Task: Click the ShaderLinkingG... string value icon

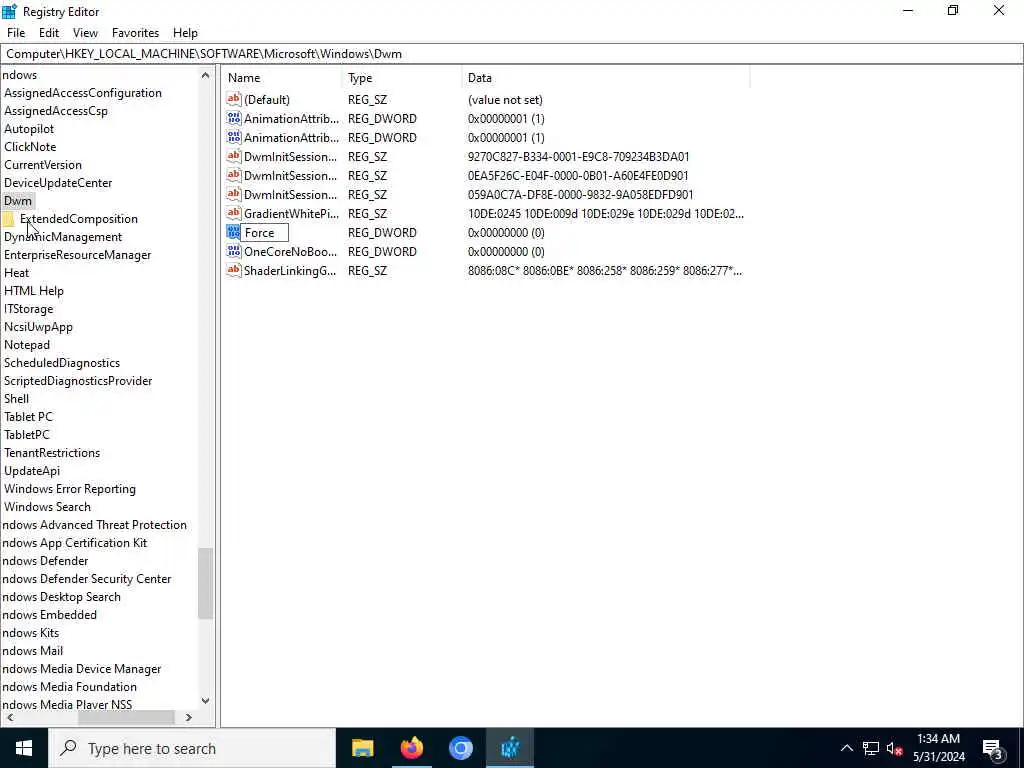Action: click(x=234, y=270)
